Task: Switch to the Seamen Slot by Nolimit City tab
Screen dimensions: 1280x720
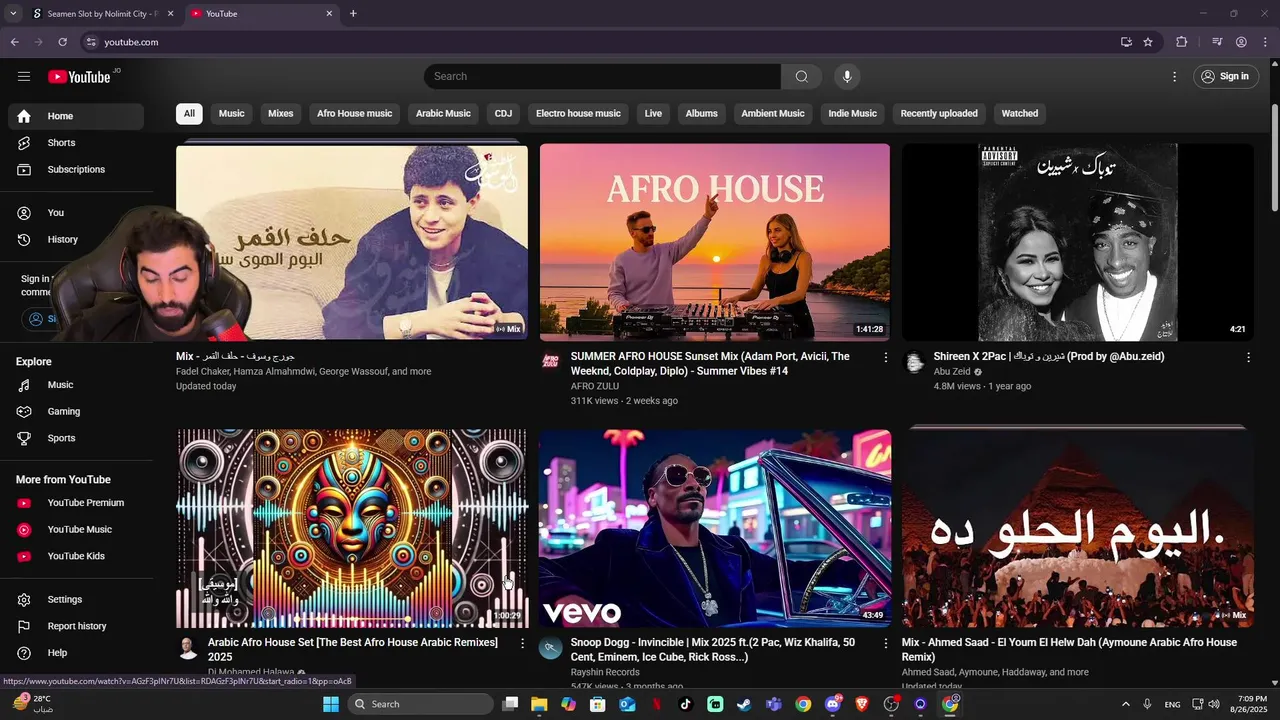Action: [101, 14]
